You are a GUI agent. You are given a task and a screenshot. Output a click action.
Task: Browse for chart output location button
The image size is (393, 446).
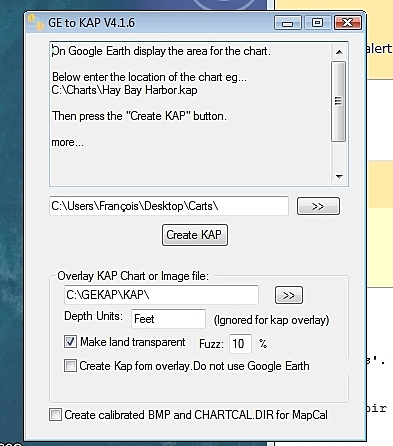pyautogui.click(x=318, y=206)
